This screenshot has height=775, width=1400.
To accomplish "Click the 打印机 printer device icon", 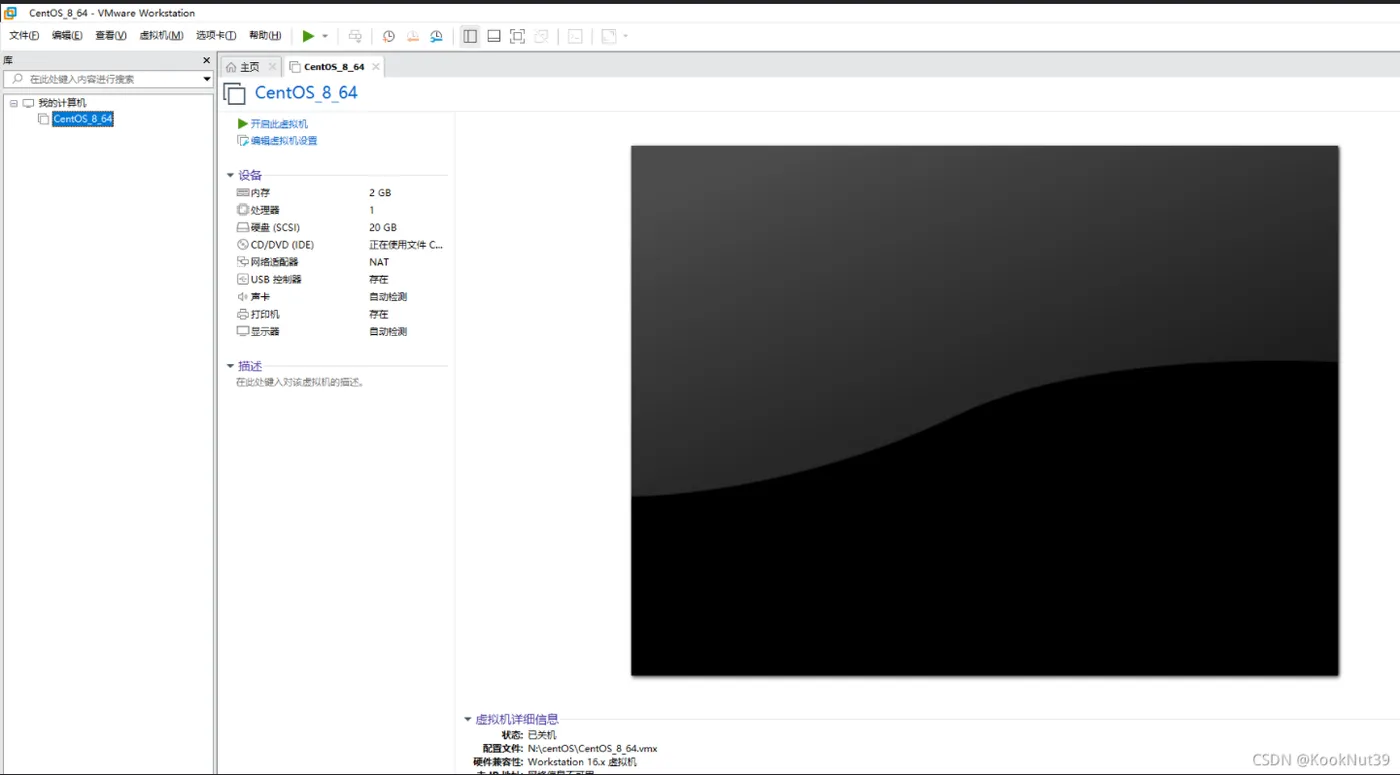I will pyautogui.click(x=243, y=314).
